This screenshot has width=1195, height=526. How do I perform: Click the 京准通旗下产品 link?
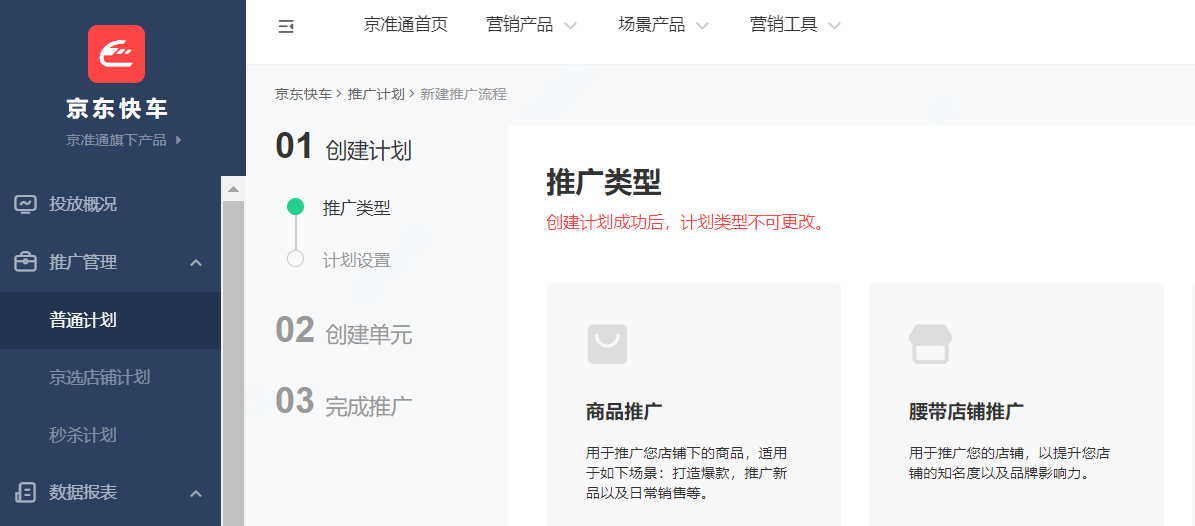(x=117, y=140)
